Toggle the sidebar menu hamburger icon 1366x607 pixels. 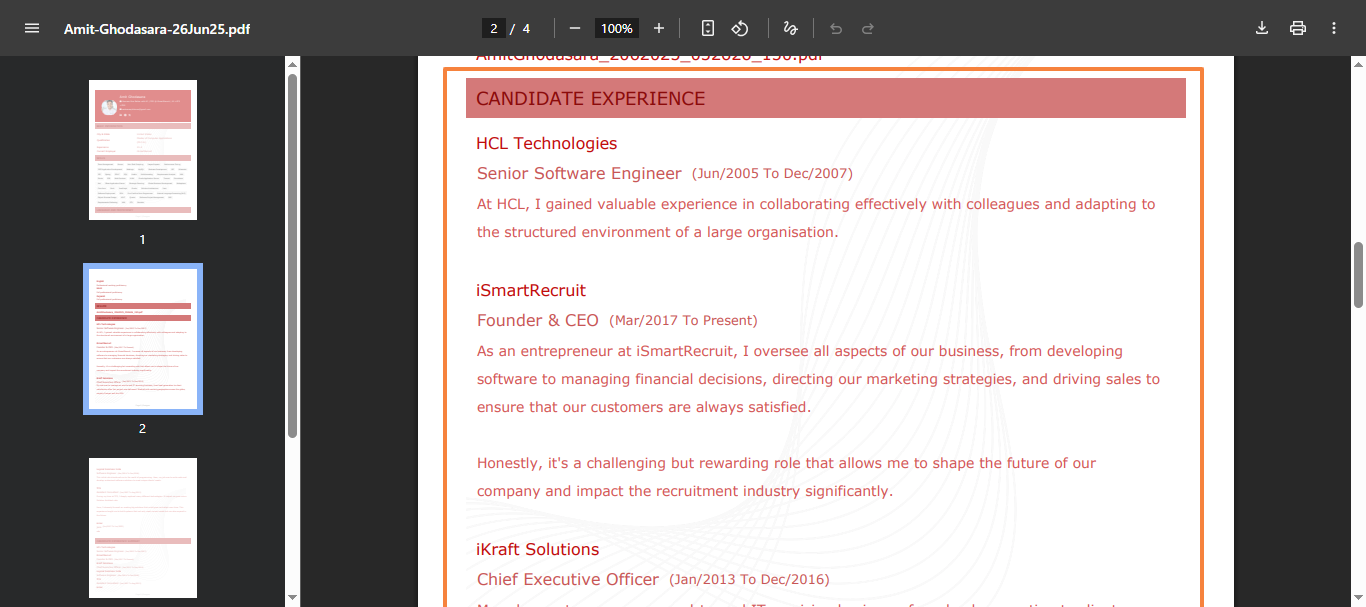[32, 28]
